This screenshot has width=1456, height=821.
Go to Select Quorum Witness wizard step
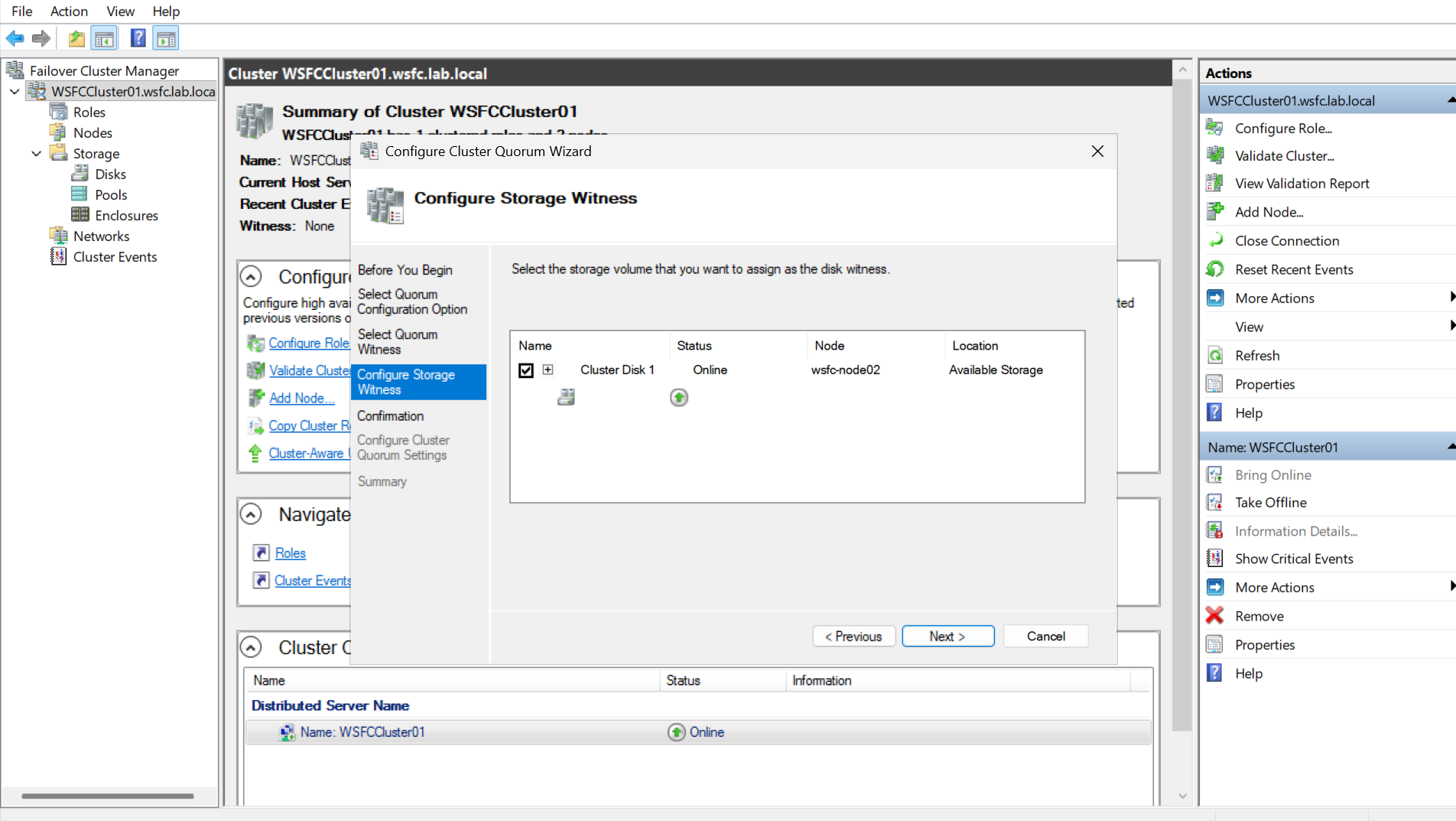(398, 342)
